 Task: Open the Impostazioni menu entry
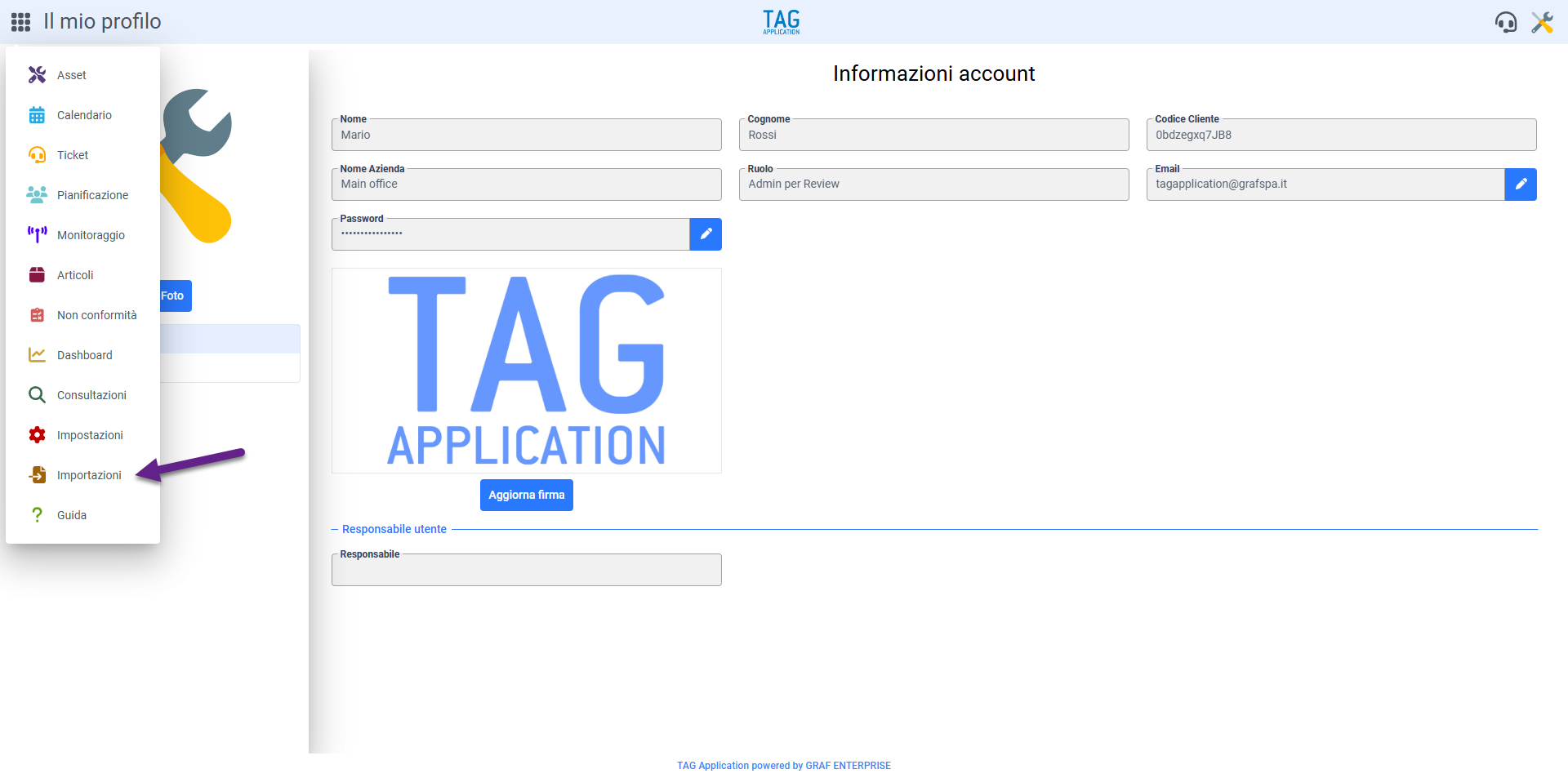[x=82, y=435]
